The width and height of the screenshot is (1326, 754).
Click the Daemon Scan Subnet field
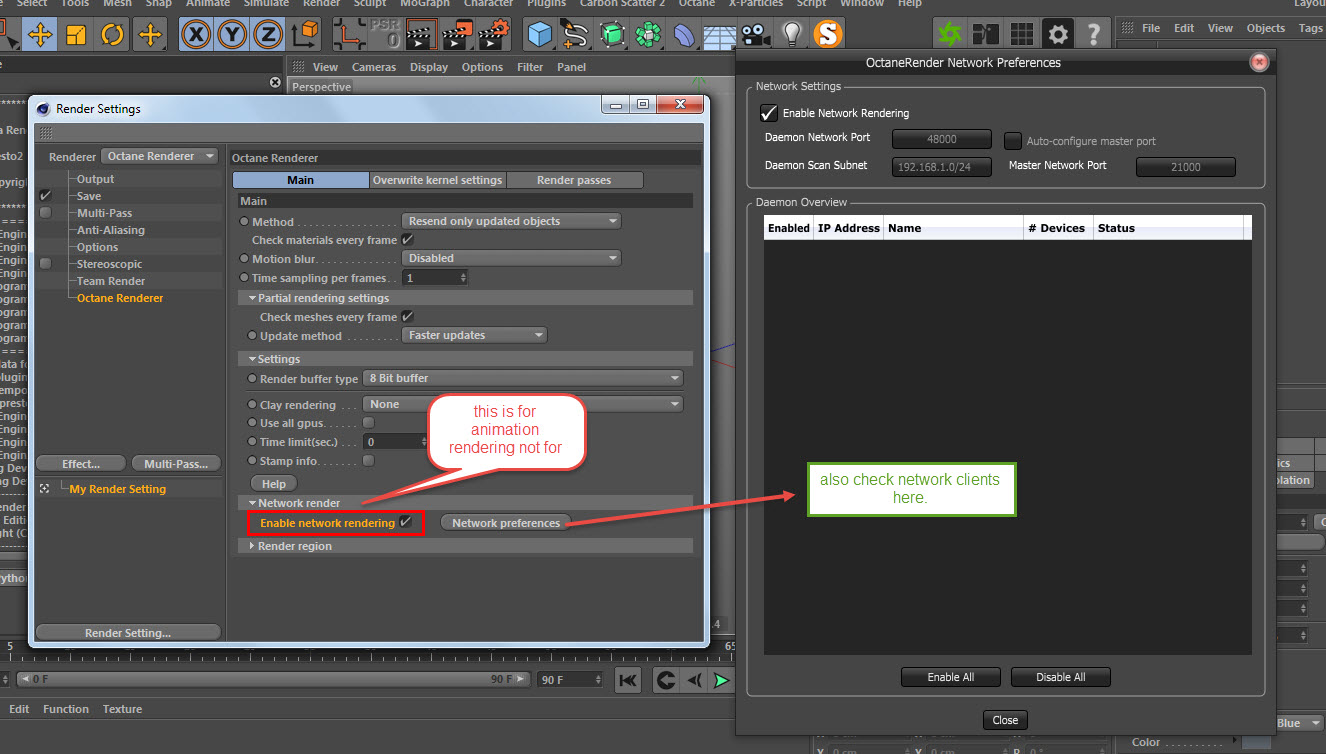point(942,167)
